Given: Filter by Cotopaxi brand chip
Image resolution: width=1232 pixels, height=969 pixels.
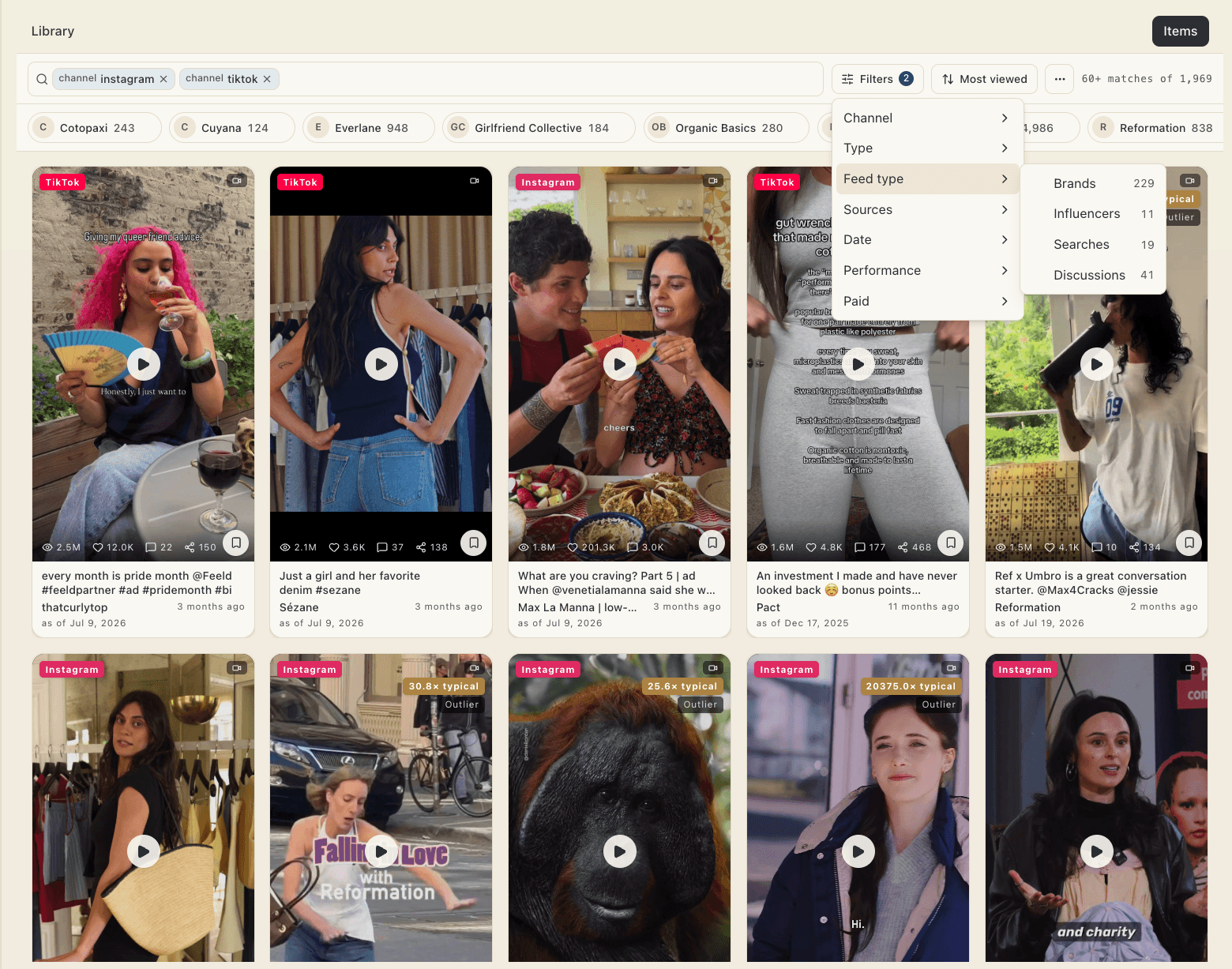Looking at the screenshot, I should (x=95, y=127).
